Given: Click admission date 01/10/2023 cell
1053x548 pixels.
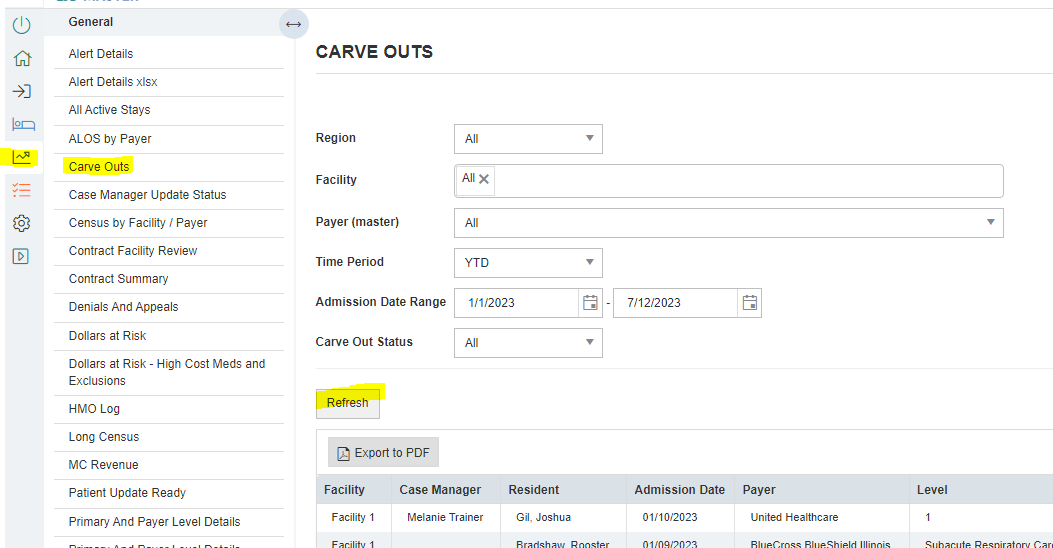Looking at the screenshot, I should pyautogui.click(x=670, y=518).
